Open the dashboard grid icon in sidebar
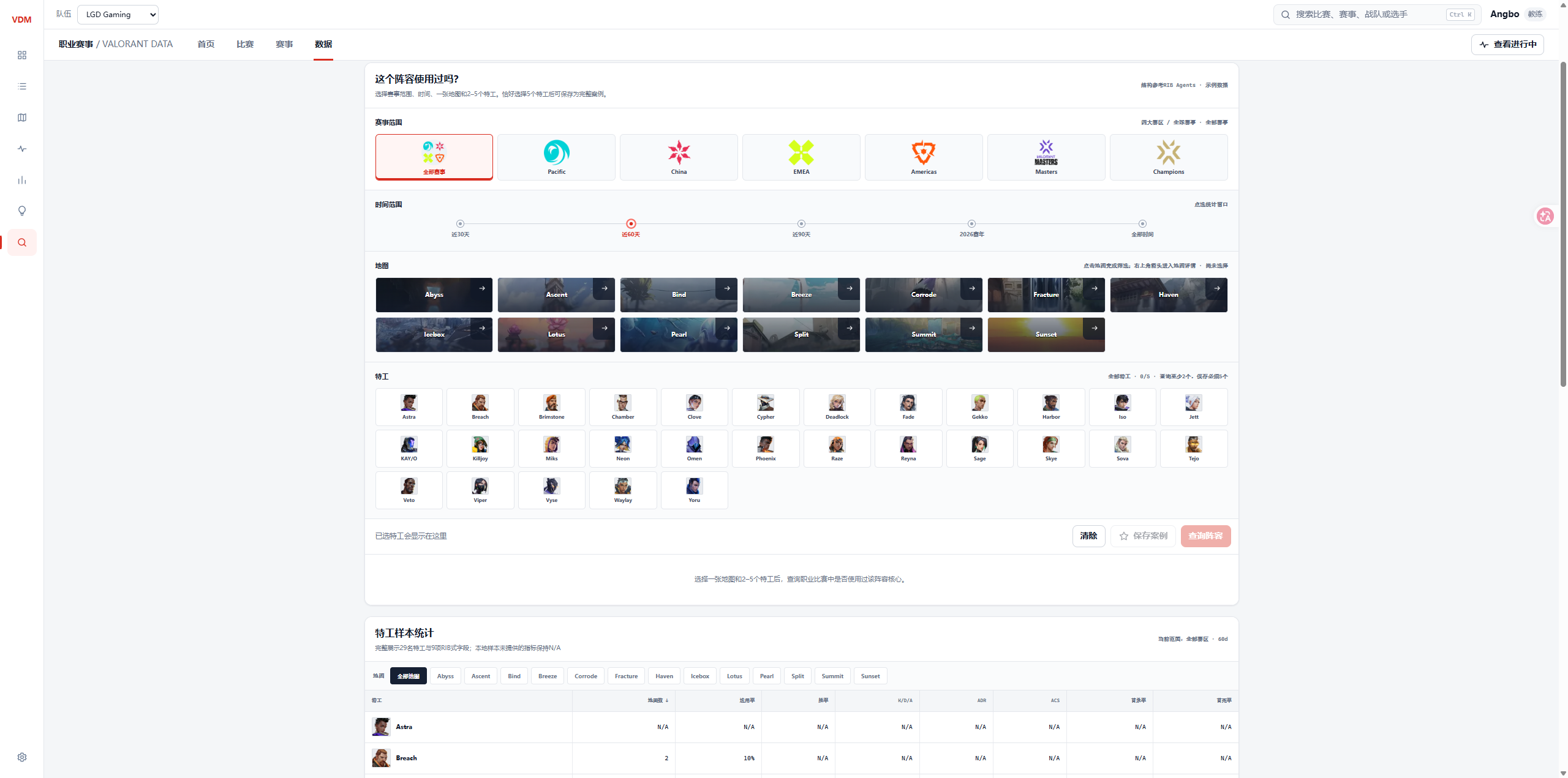 click(22, 55)
